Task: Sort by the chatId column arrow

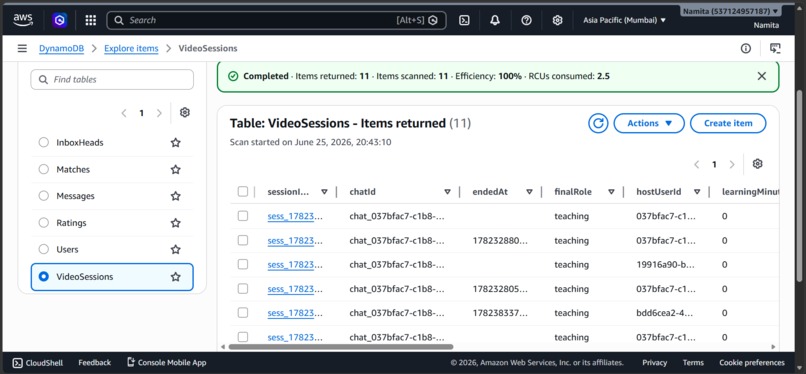Action: pos(447,192)
